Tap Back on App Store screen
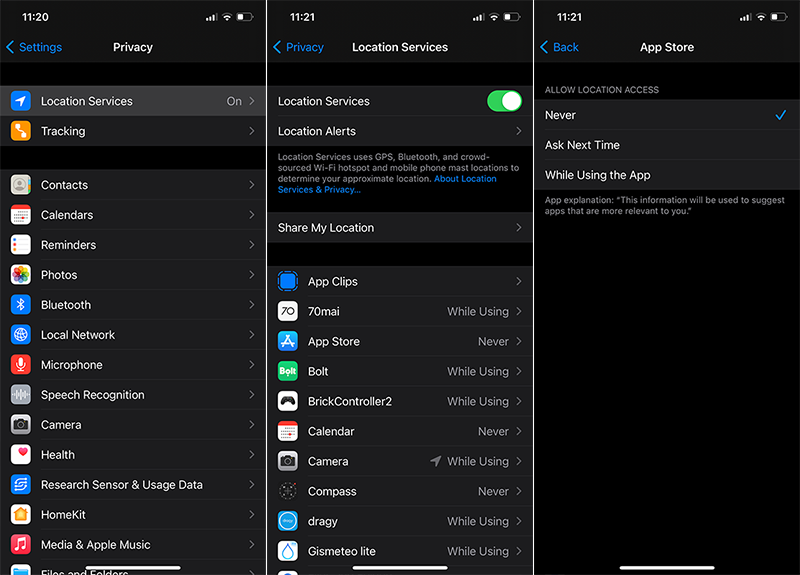The height and width of the screenshot is (575, 800). 559,47
